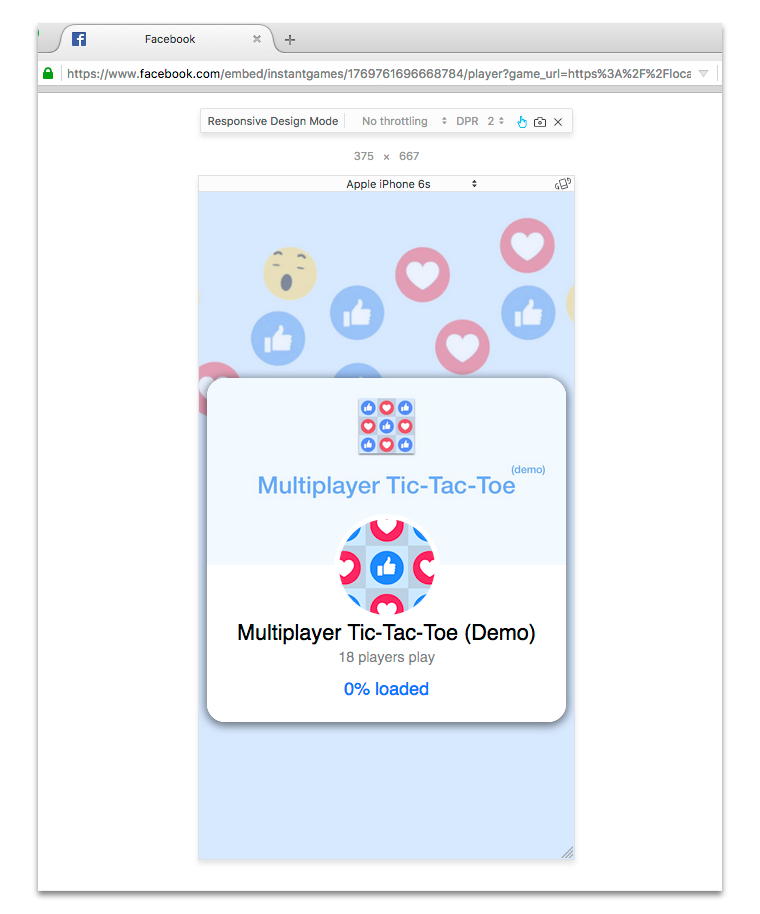
Task: Open the No throttling dropdown
Action: tap(404, 121)
